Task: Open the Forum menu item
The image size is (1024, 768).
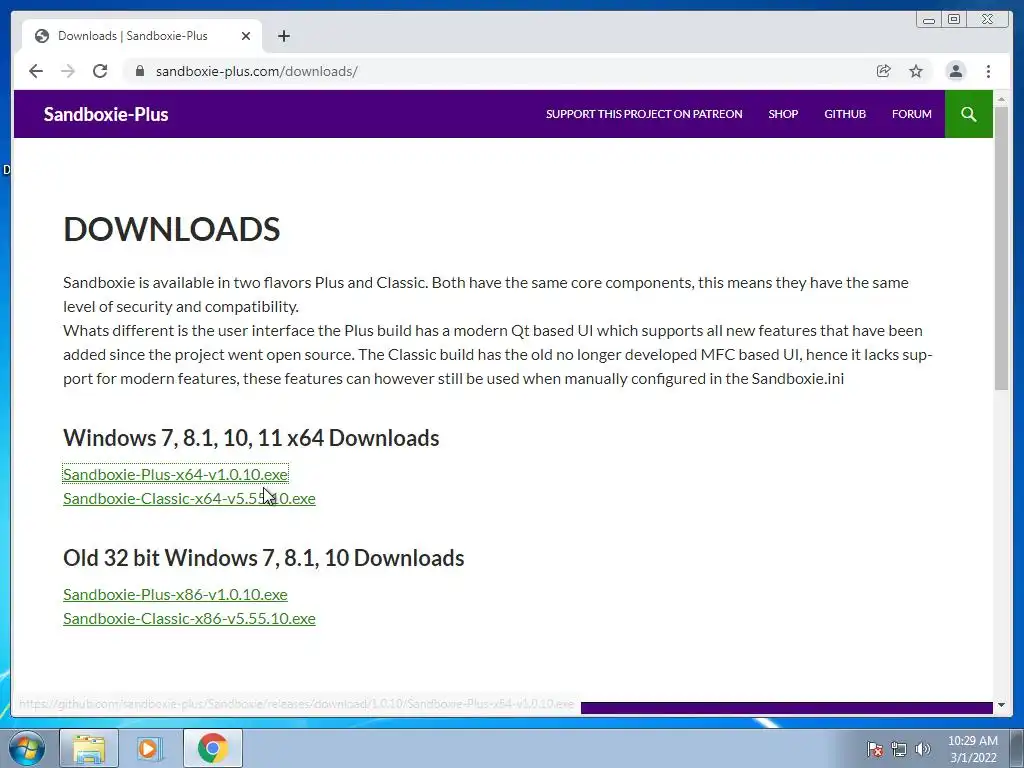Action: click(x=912, y=114)
